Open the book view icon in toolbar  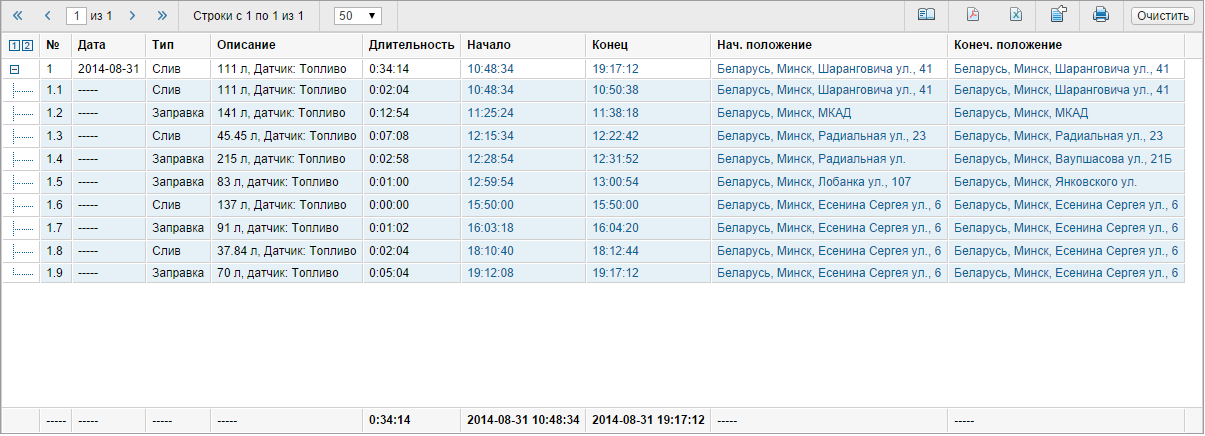(x=927, y=15)
